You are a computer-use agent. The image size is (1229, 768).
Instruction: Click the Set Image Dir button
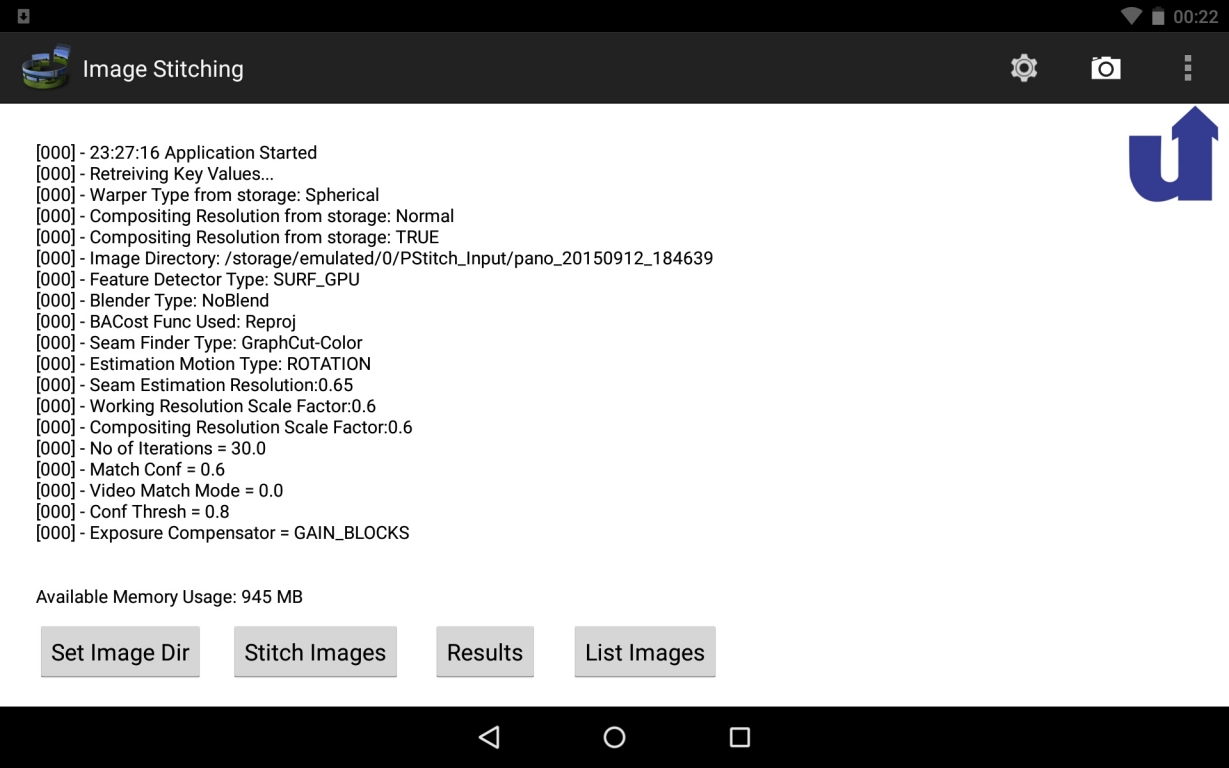120,652
